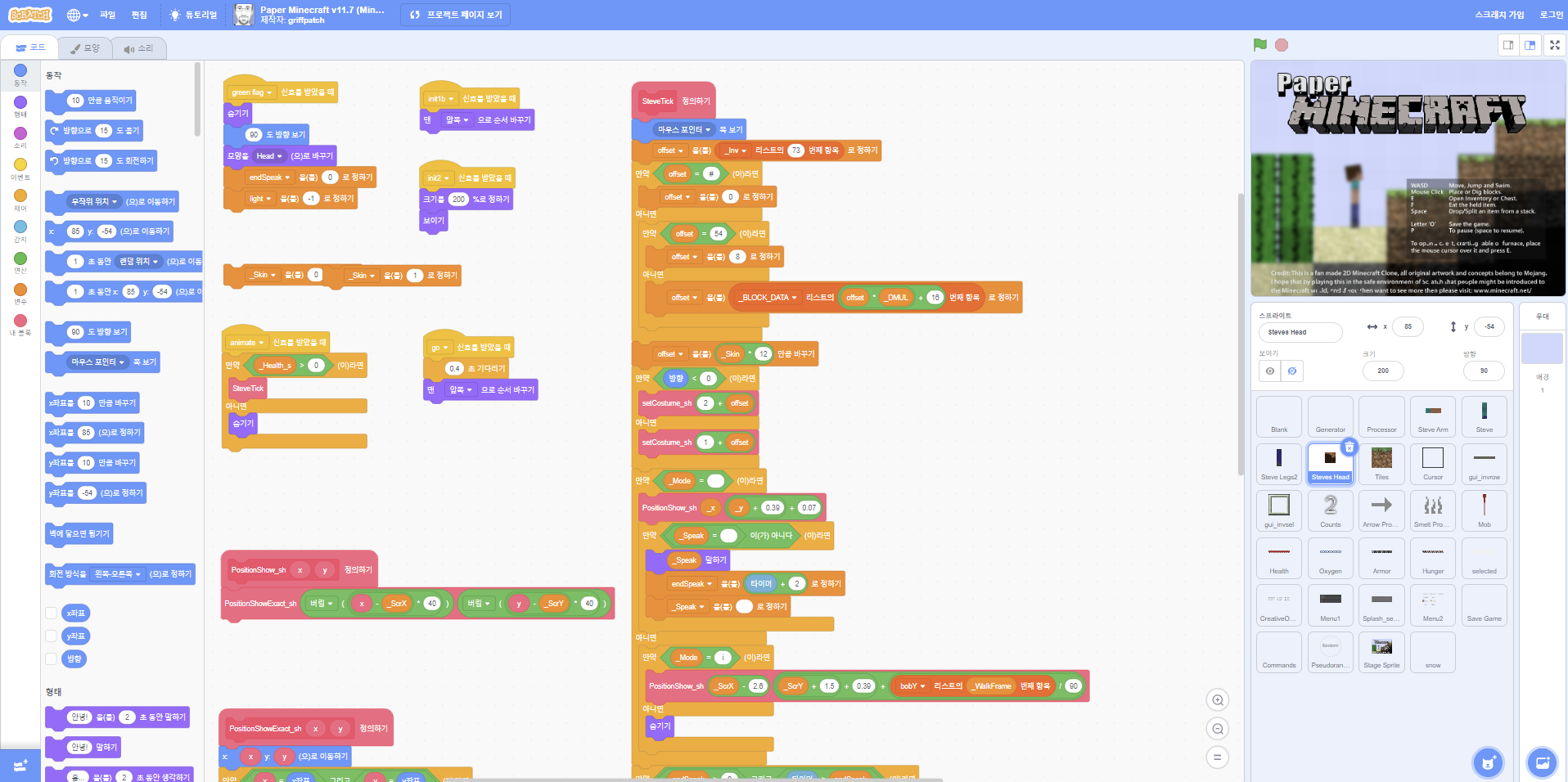The width and height of the screenshot is (1568, 782).
Task: Select the Mob sprite
Action: point(1485,511)
